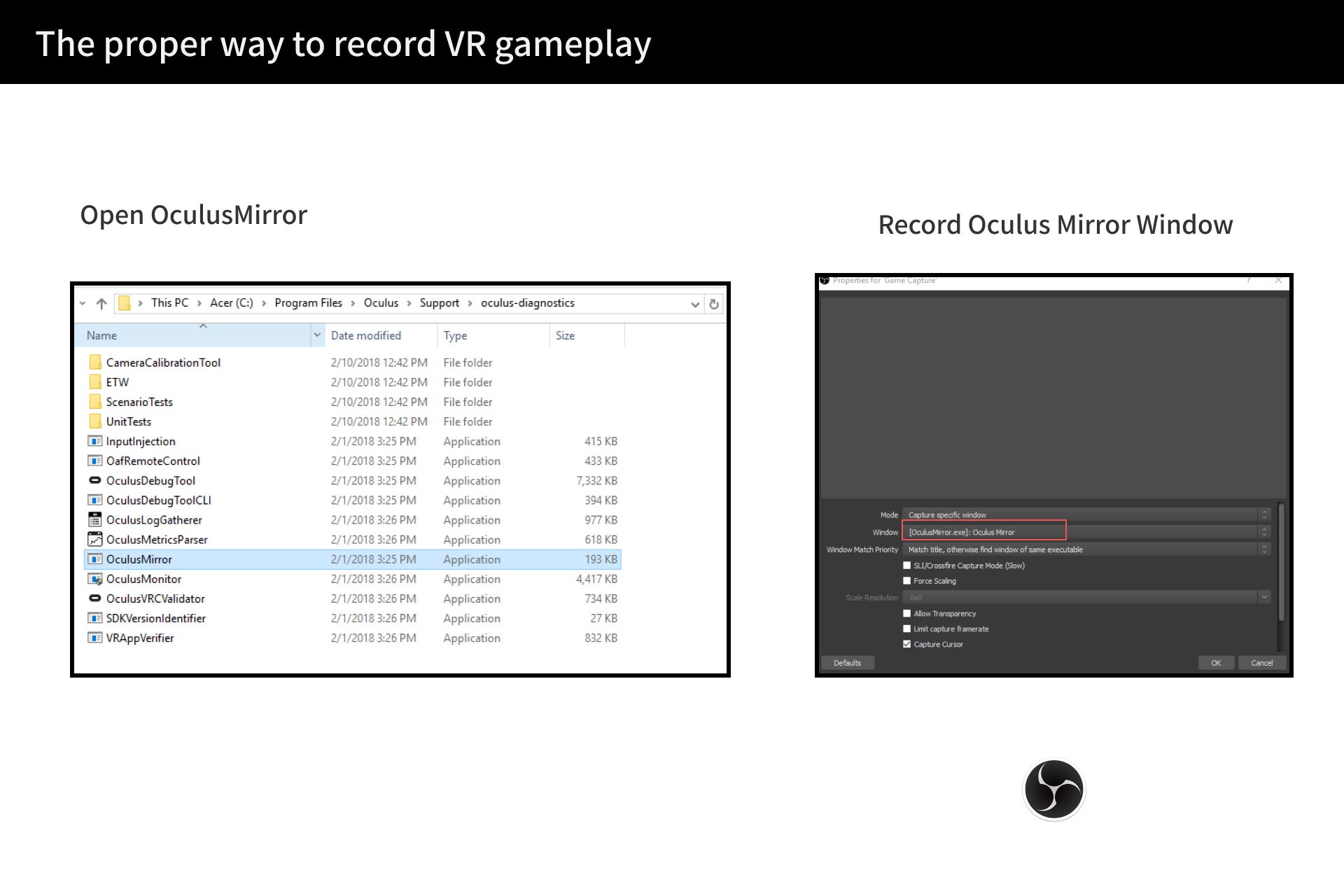Click the OculusMonitor application icon
Image resolution: width=1344 pixels, height=896 pixels.
(95, 579)
